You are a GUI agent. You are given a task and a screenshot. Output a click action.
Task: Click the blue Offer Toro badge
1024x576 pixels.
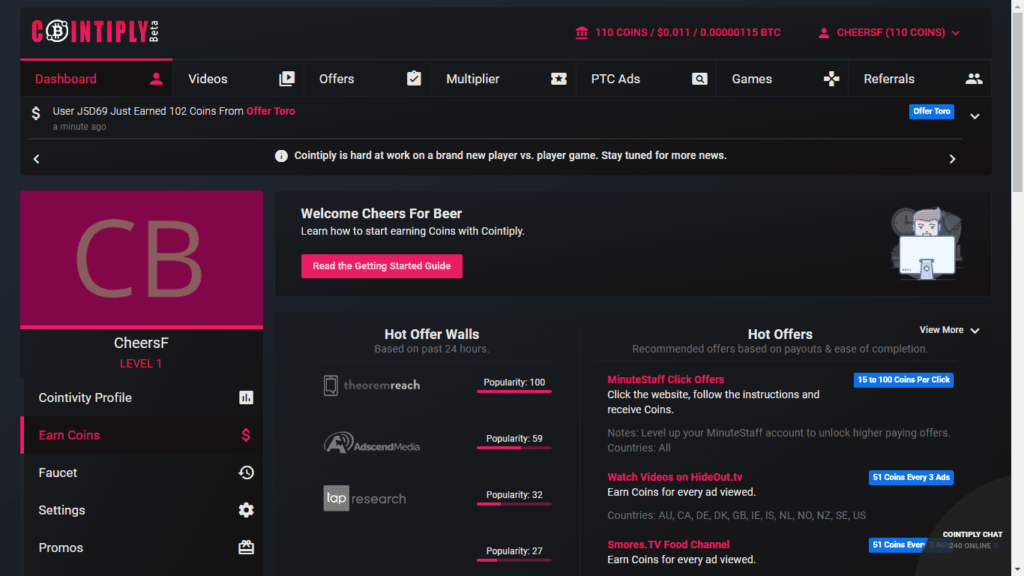coord(931,112)
